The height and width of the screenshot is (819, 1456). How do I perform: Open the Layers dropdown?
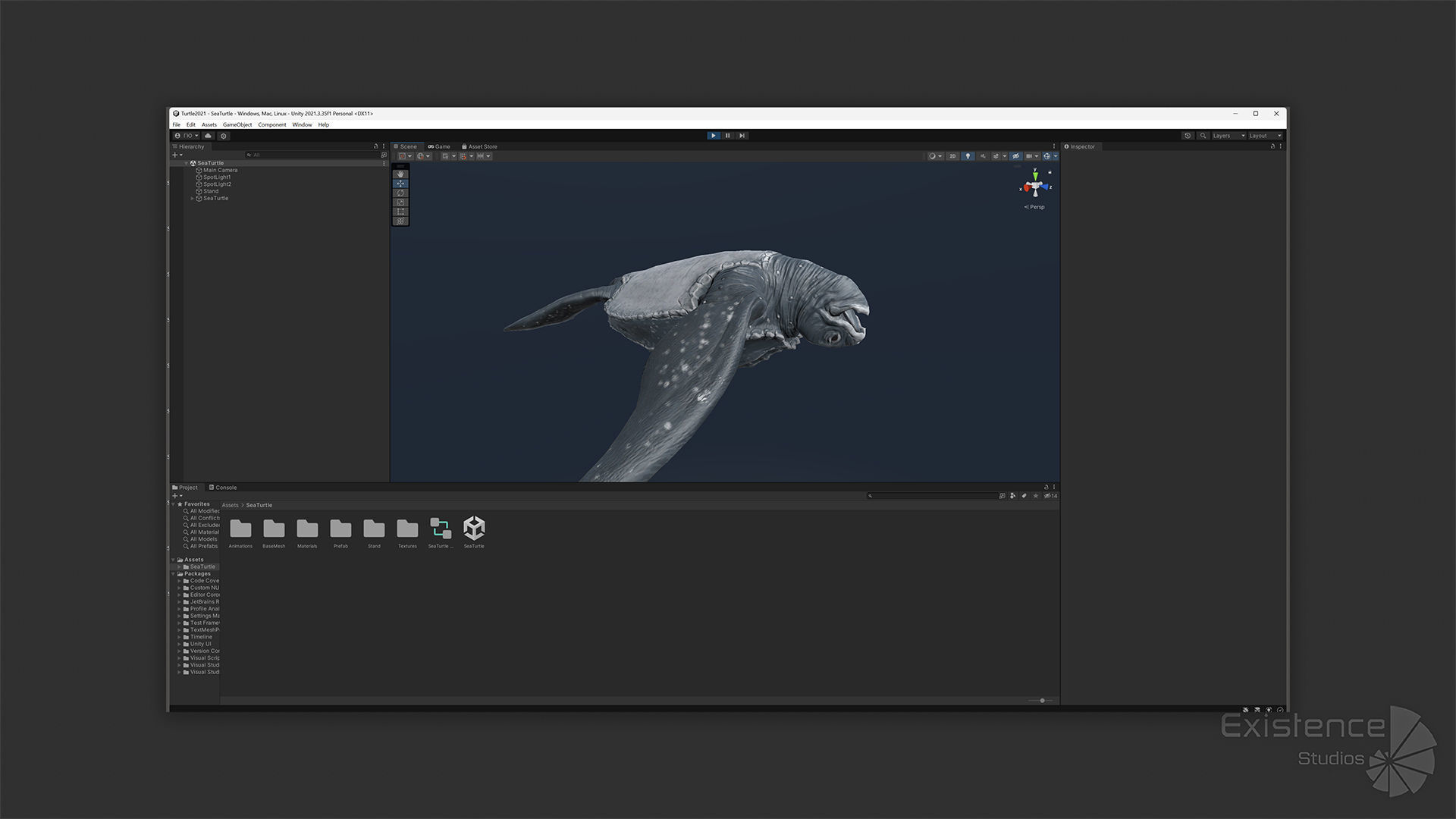(1228, 136)
